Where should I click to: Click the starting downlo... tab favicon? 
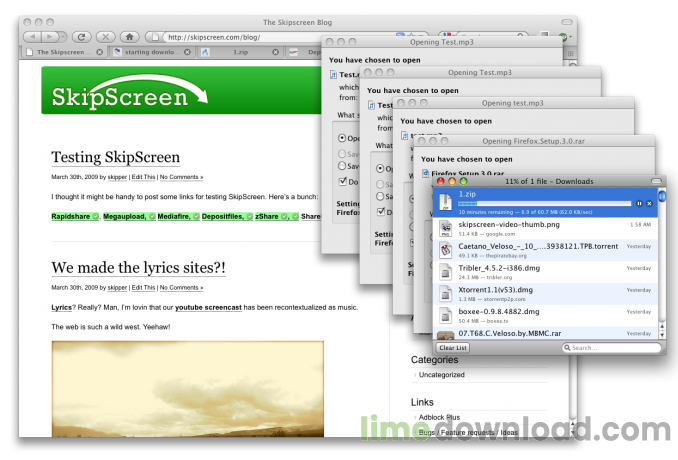pyautogui.click(x=117, y=52)
